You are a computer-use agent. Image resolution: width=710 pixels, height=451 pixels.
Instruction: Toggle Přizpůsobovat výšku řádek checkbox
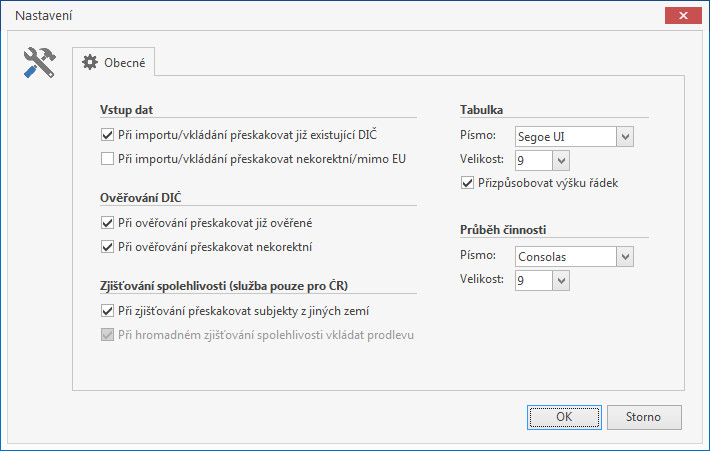(467, 183)
